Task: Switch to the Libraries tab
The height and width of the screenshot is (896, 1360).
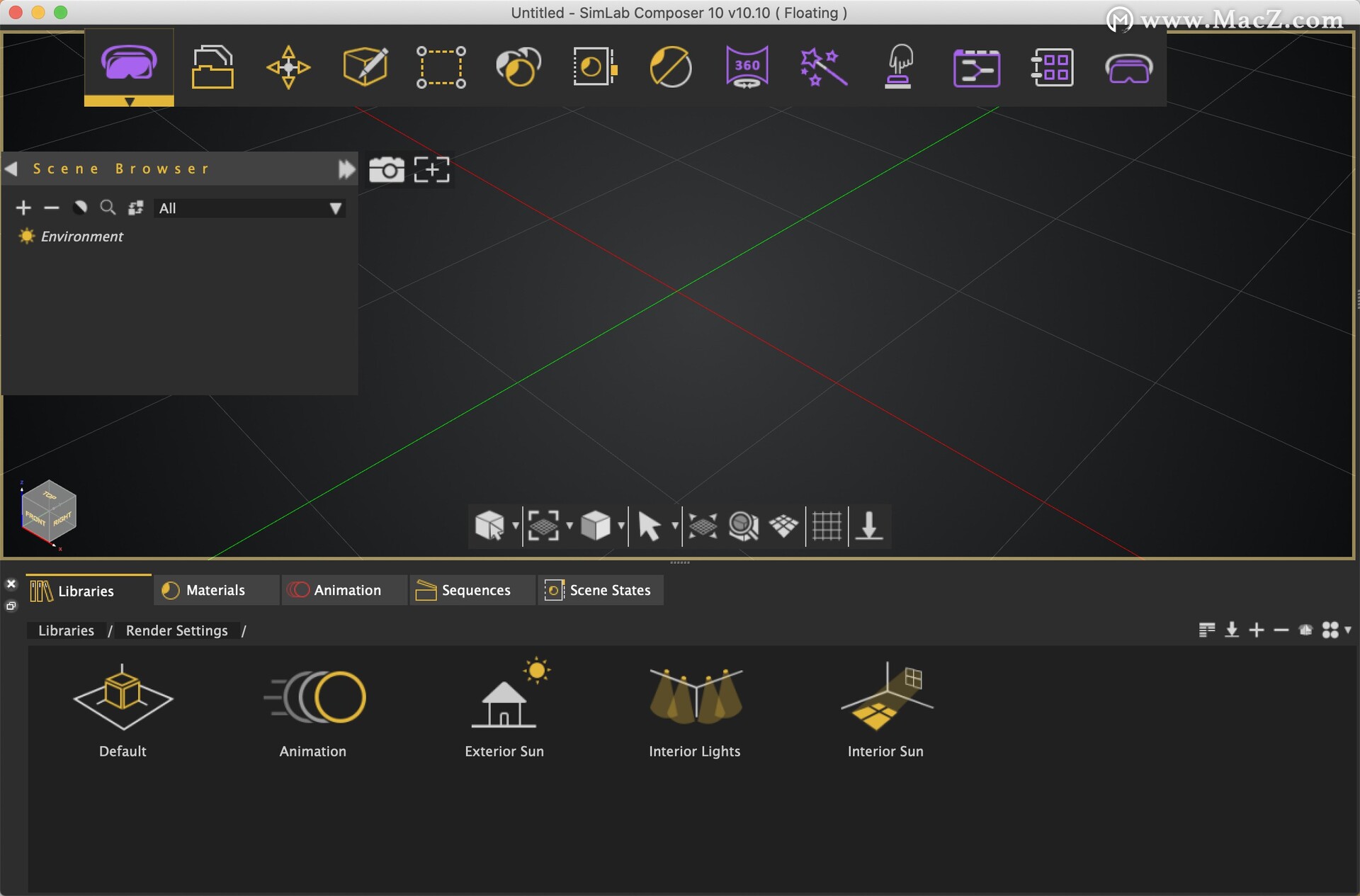Action: point(89,590)
